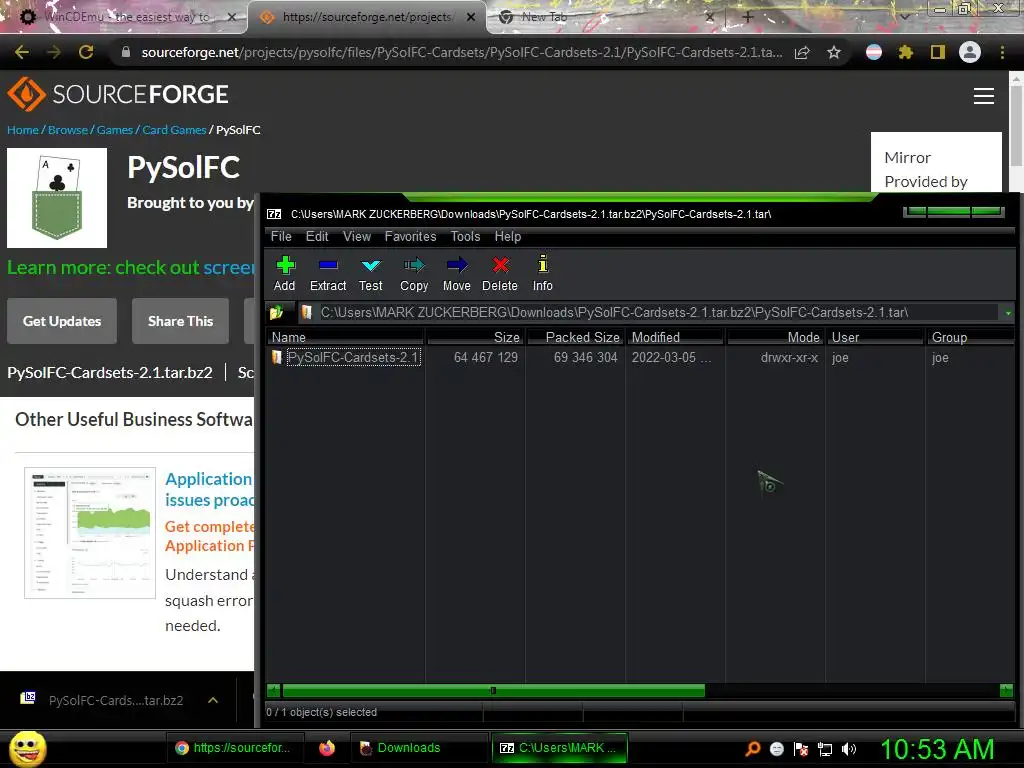
Task: Open the Favorites menu
Action: tap(410, 236)
